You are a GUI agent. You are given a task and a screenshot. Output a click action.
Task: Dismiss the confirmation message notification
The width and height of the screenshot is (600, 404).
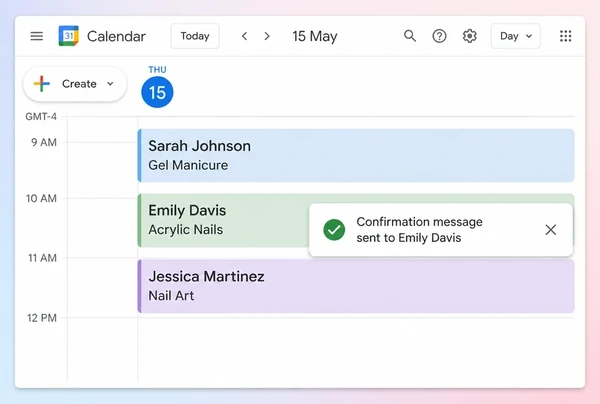point(551,230)
